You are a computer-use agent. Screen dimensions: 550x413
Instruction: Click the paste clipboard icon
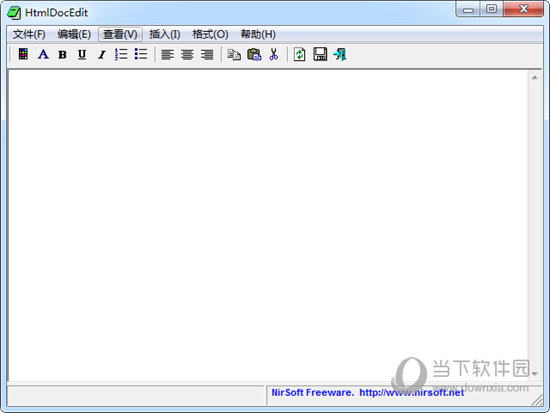tap(254, 54)
